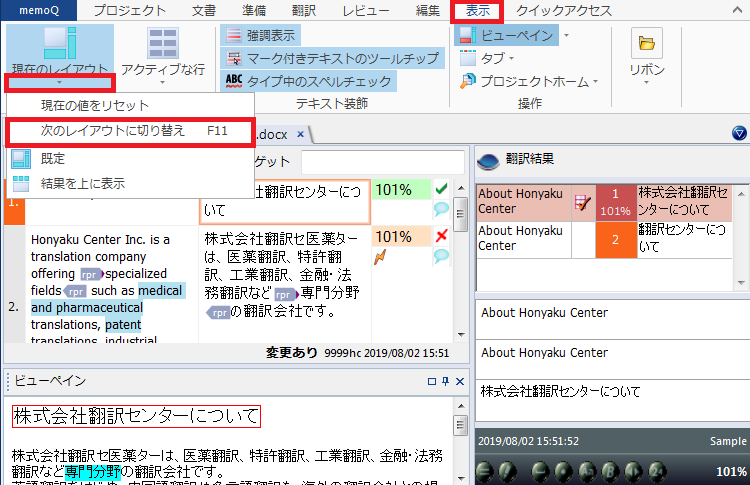Click the lightning bolt warning icon in row two
This screenshot has height=485, width=750.
click(379, 257)
